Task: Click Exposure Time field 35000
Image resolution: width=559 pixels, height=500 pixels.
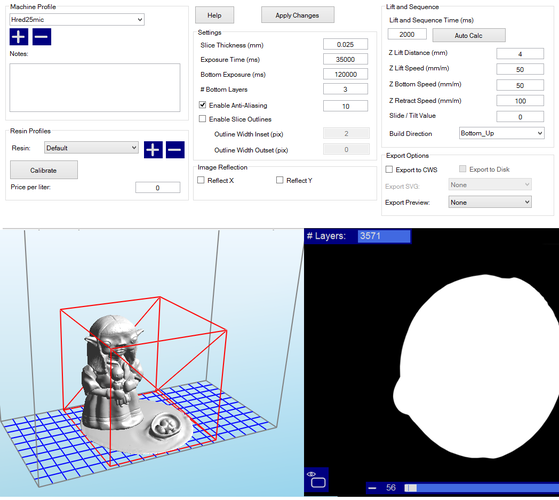Action: 345,59
